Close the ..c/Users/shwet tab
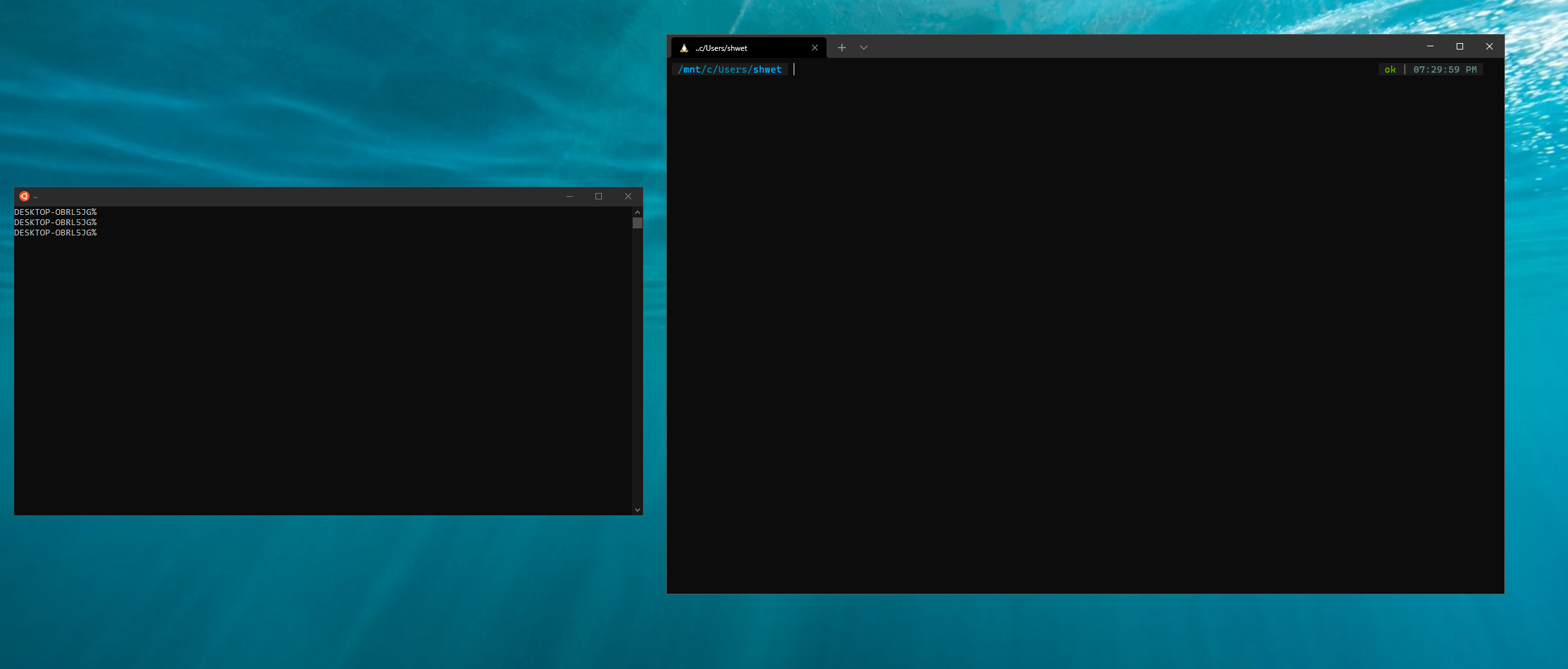Viewport: 1568px width, 669px height. point(815,48)
